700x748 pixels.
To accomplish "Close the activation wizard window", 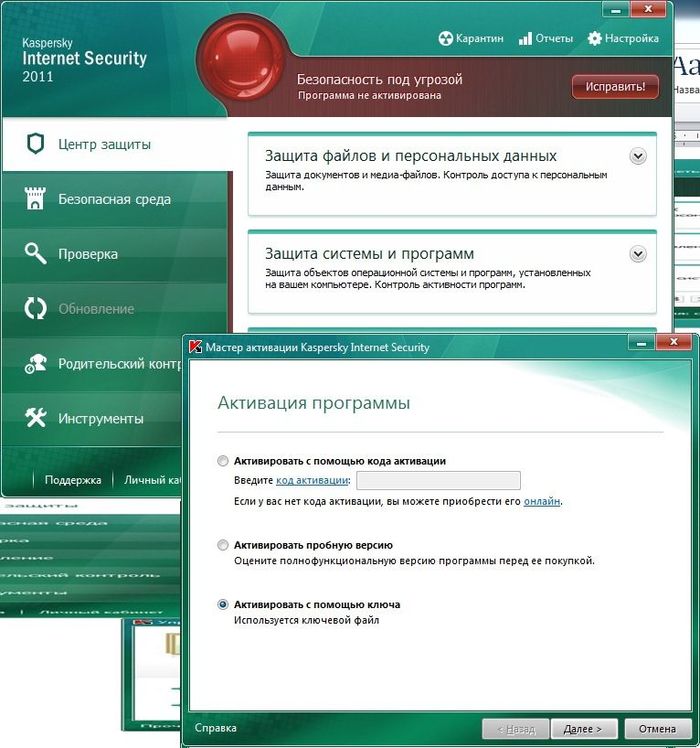I will 674,342.
